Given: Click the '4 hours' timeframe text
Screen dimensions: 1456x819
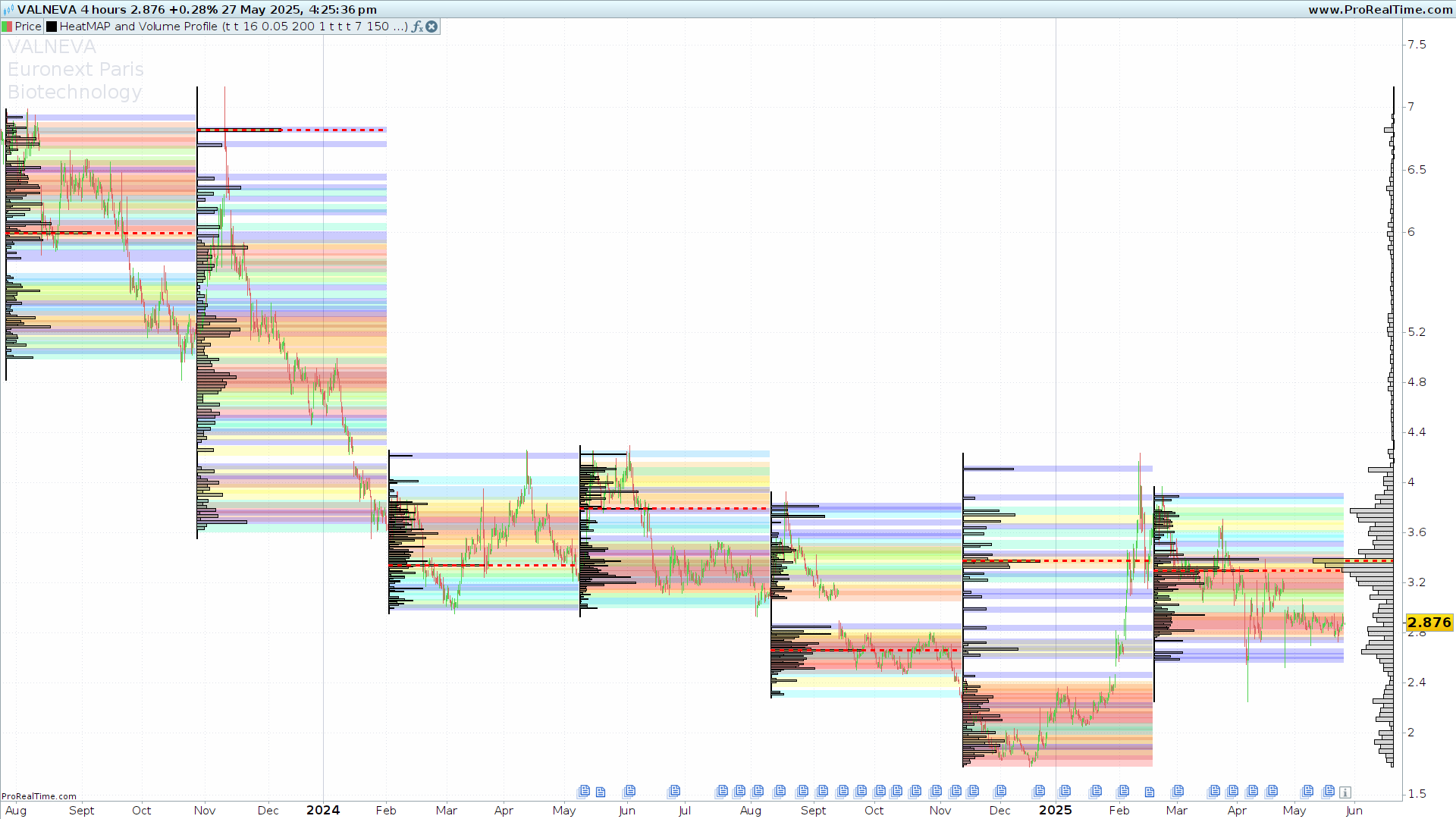Looking at the screenshot, I should 103,9.
